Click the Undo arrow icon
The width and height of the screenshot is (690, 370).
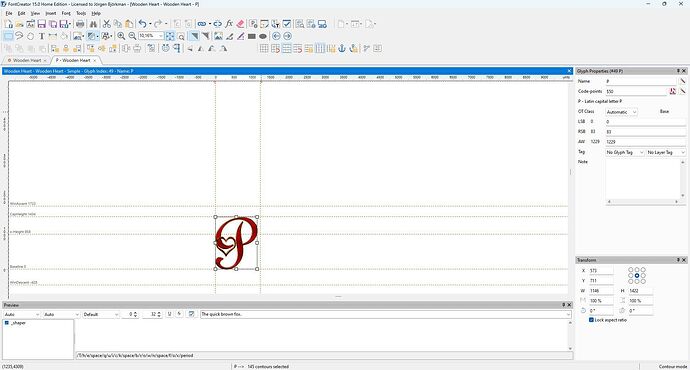(143, 24)
